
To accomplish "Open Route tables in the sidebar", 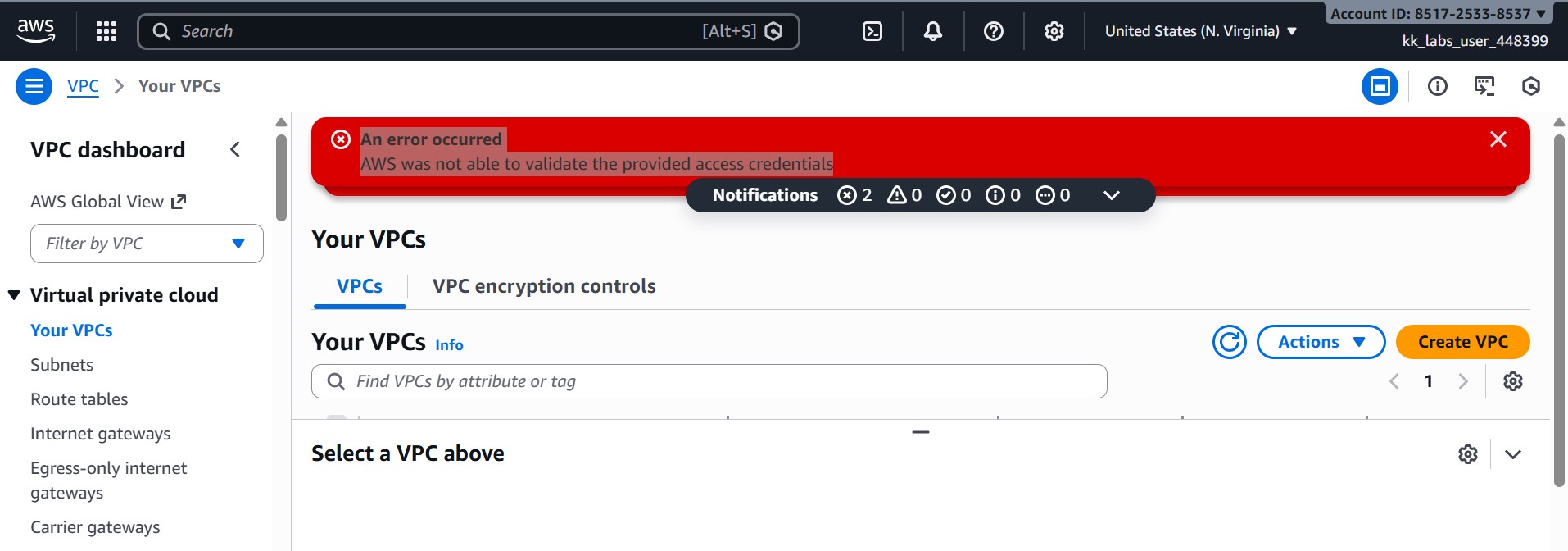I will 79,399.
